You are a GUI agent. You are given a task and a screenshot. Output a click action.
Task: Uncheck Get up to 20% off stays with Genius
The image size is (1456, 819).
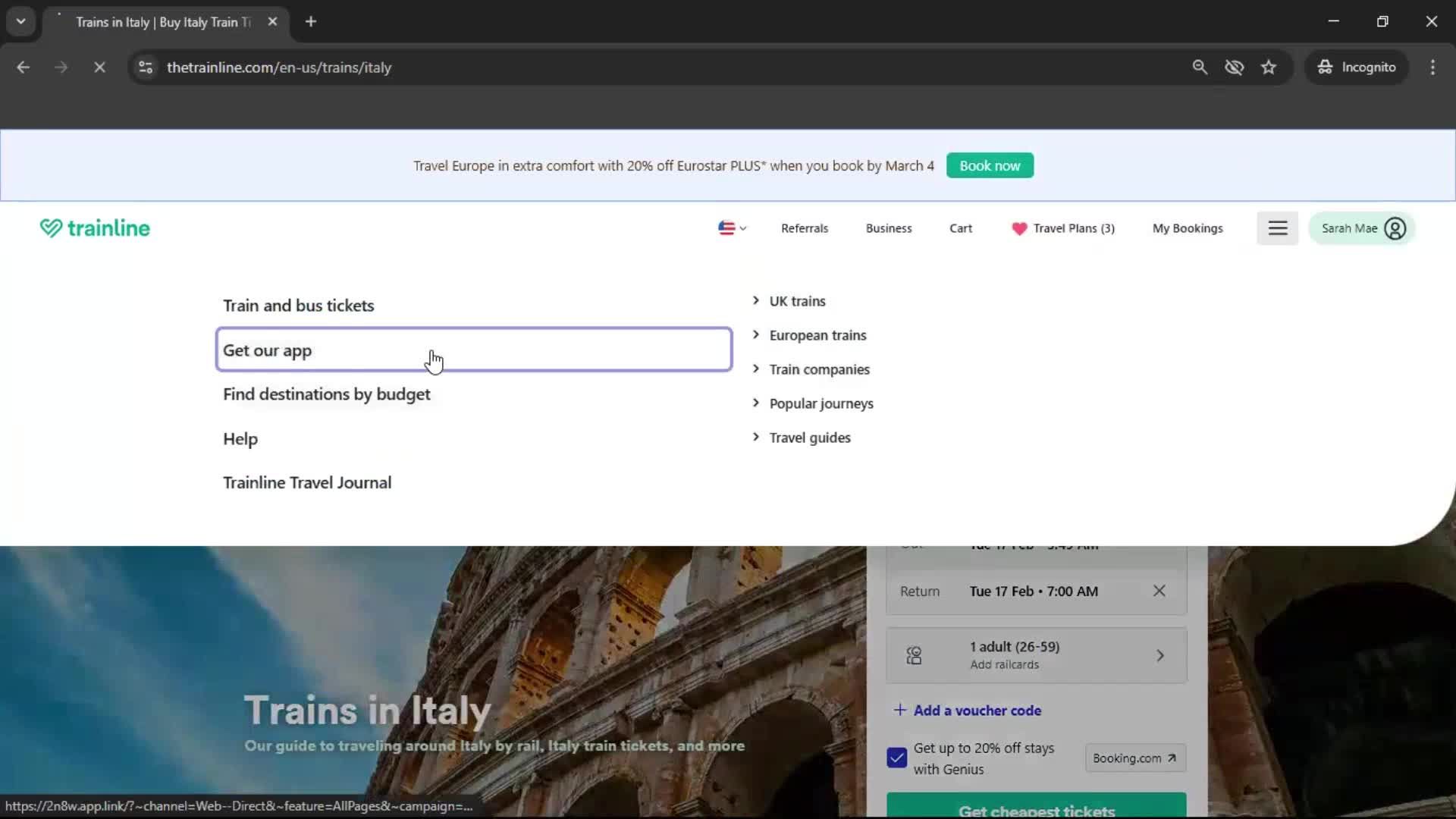click(896, 758)
